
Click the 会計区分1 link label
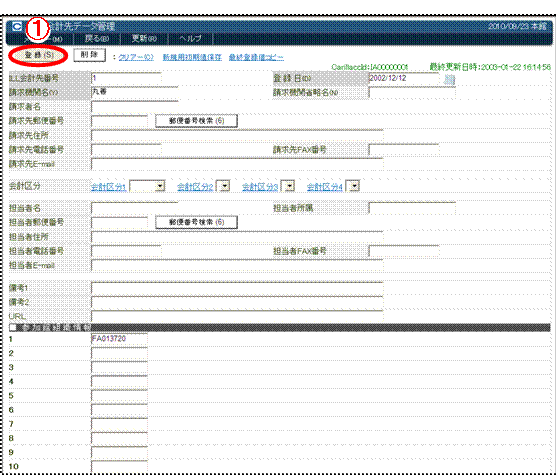pos(109,187)
